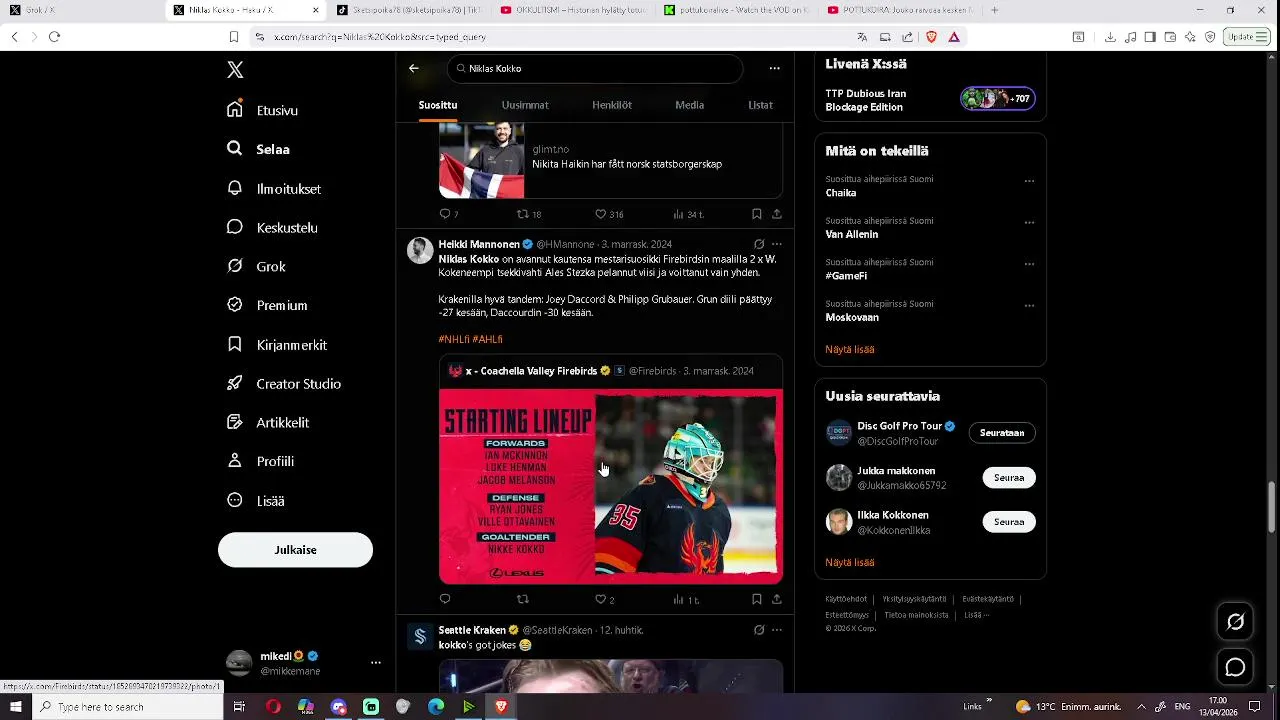The height and width of the screenshot is (720, 1280).
Task: Open floating chat messages button
Action: [x=1235, y=667]
